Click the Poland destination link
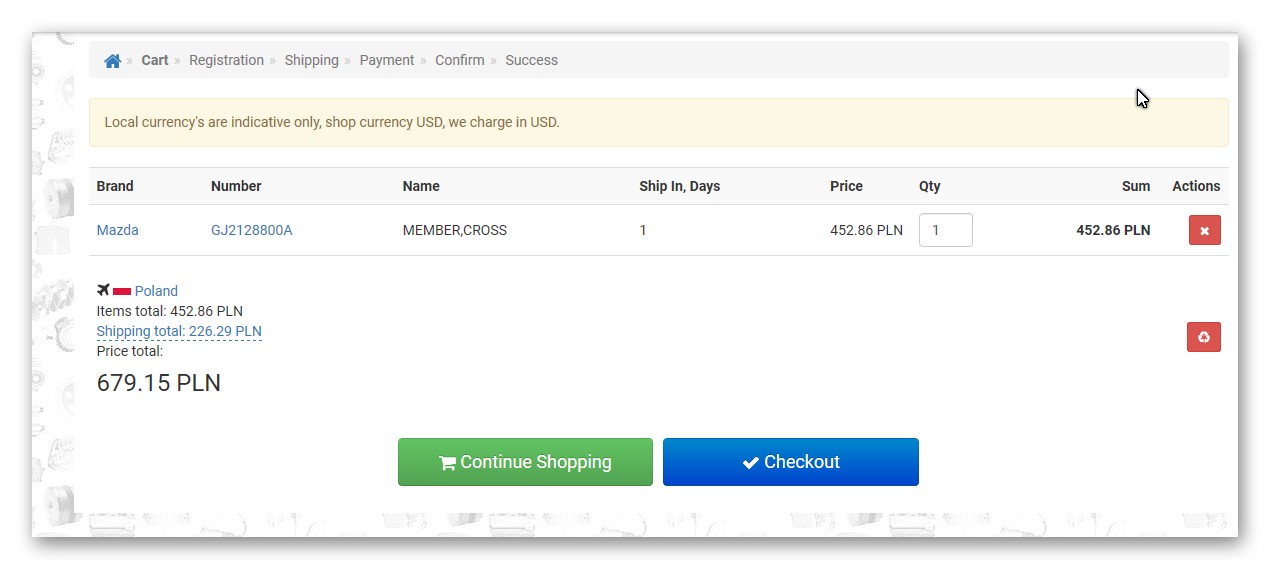This screenshot has width=1270, height=569. pyautogui.click(x=156, y=291)
